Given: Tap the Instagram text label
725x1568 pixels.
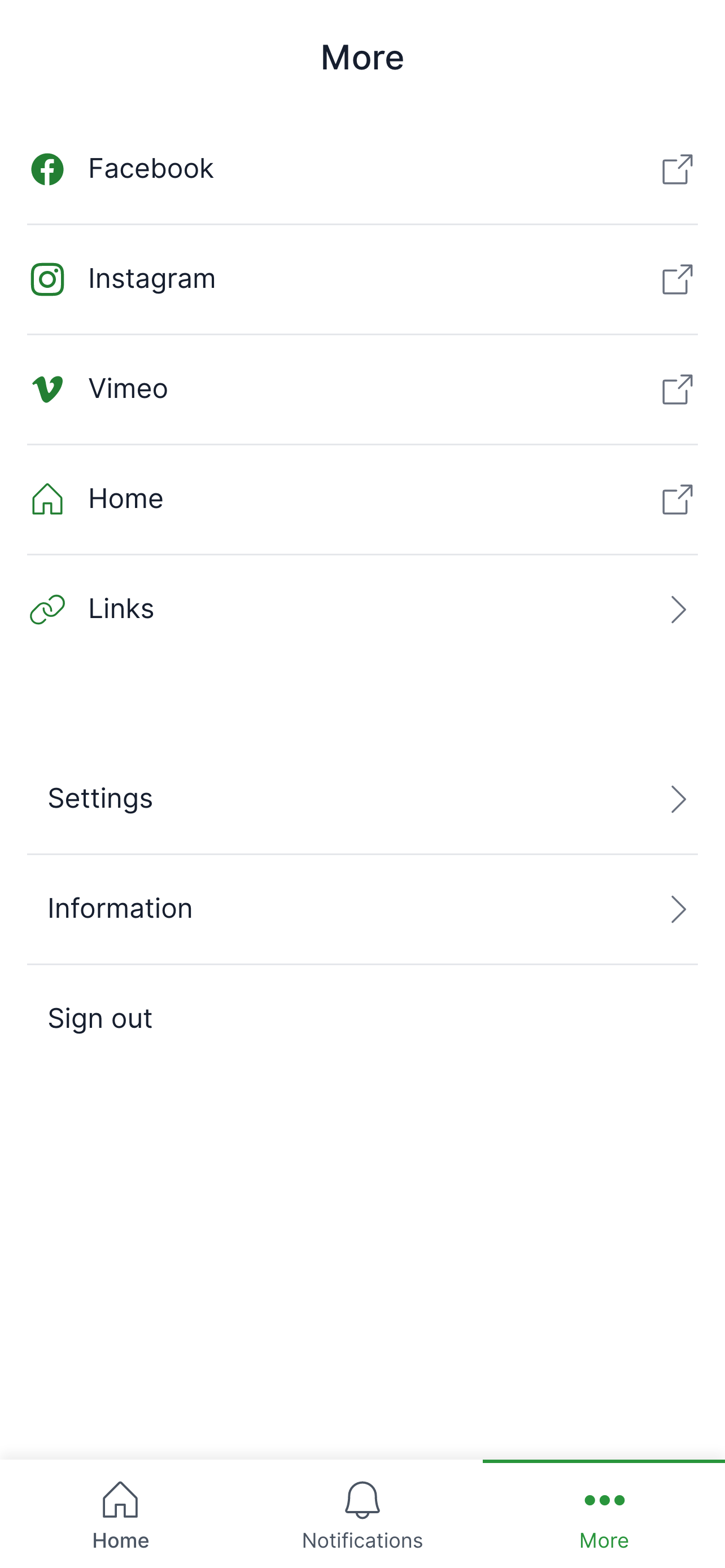Looking at the screenshot, I should coord(151,279).
